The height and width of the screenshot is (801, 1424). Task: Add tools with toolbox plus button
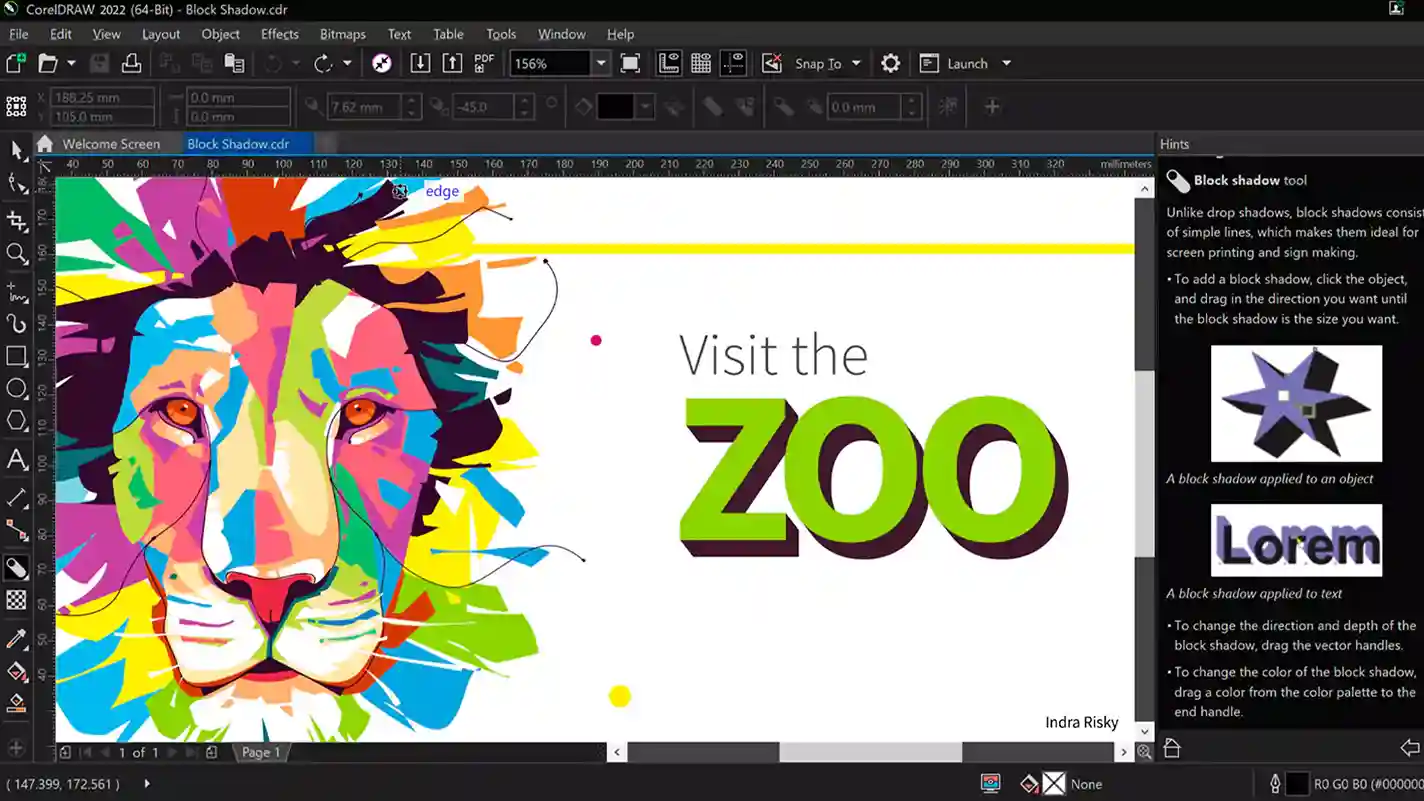click(x=16, y=748)
